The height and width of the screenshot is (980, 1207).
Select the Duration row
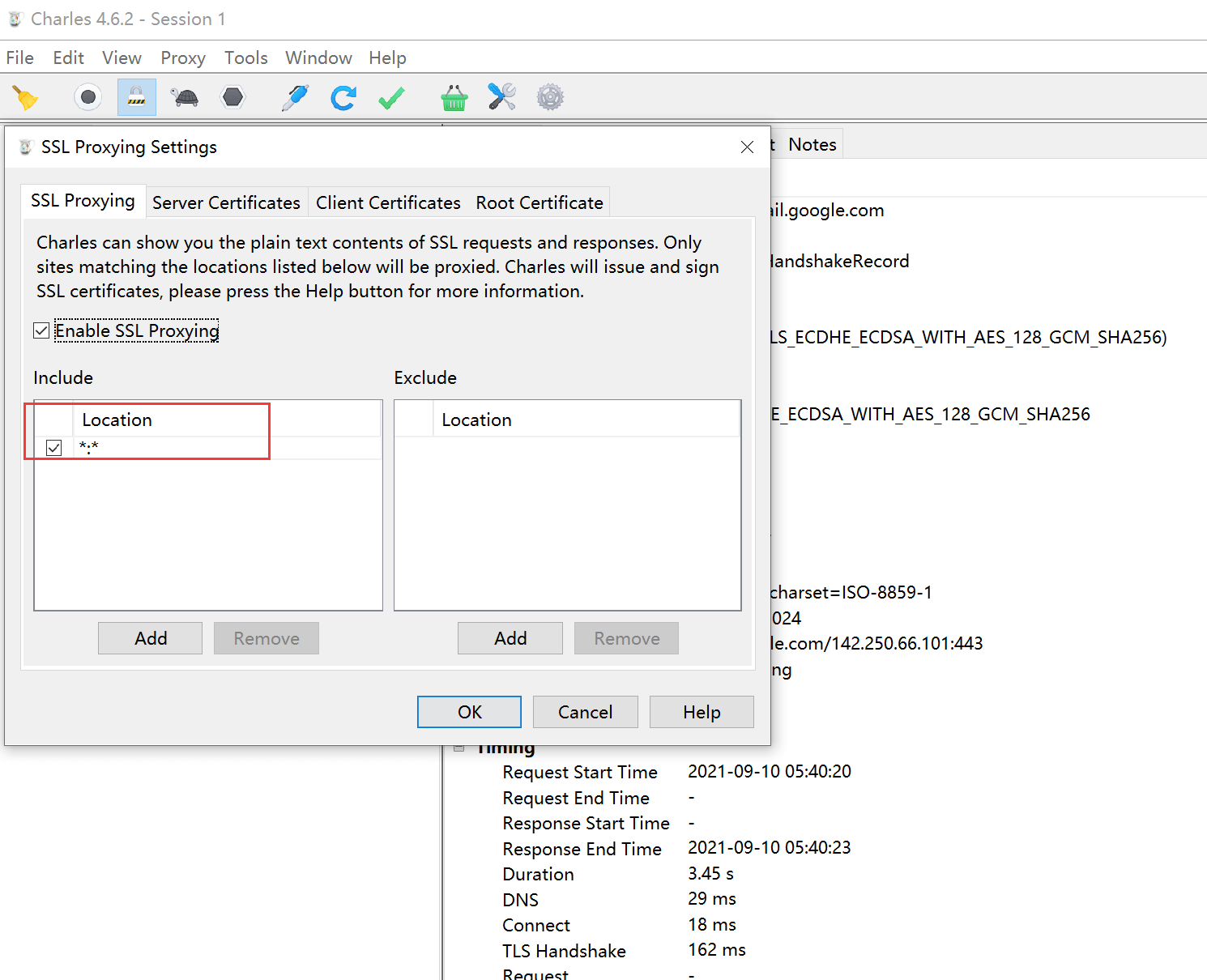(618, 874)
